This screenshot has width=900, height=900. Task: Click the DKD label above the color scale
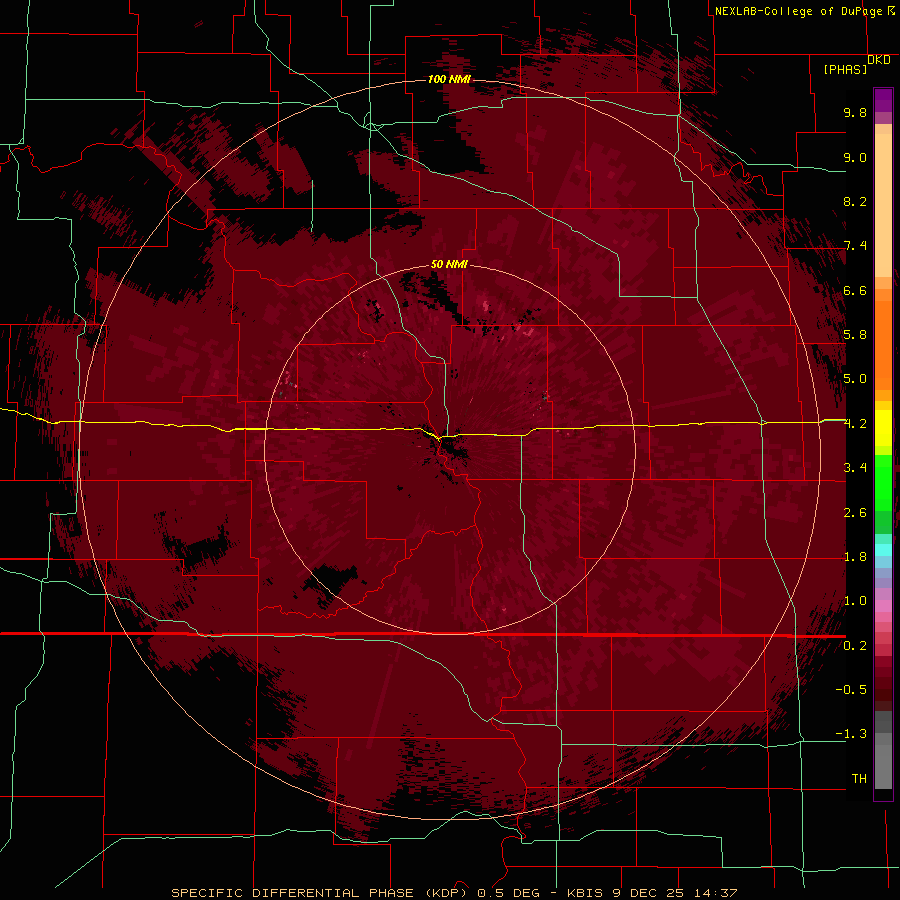[879, 60]
